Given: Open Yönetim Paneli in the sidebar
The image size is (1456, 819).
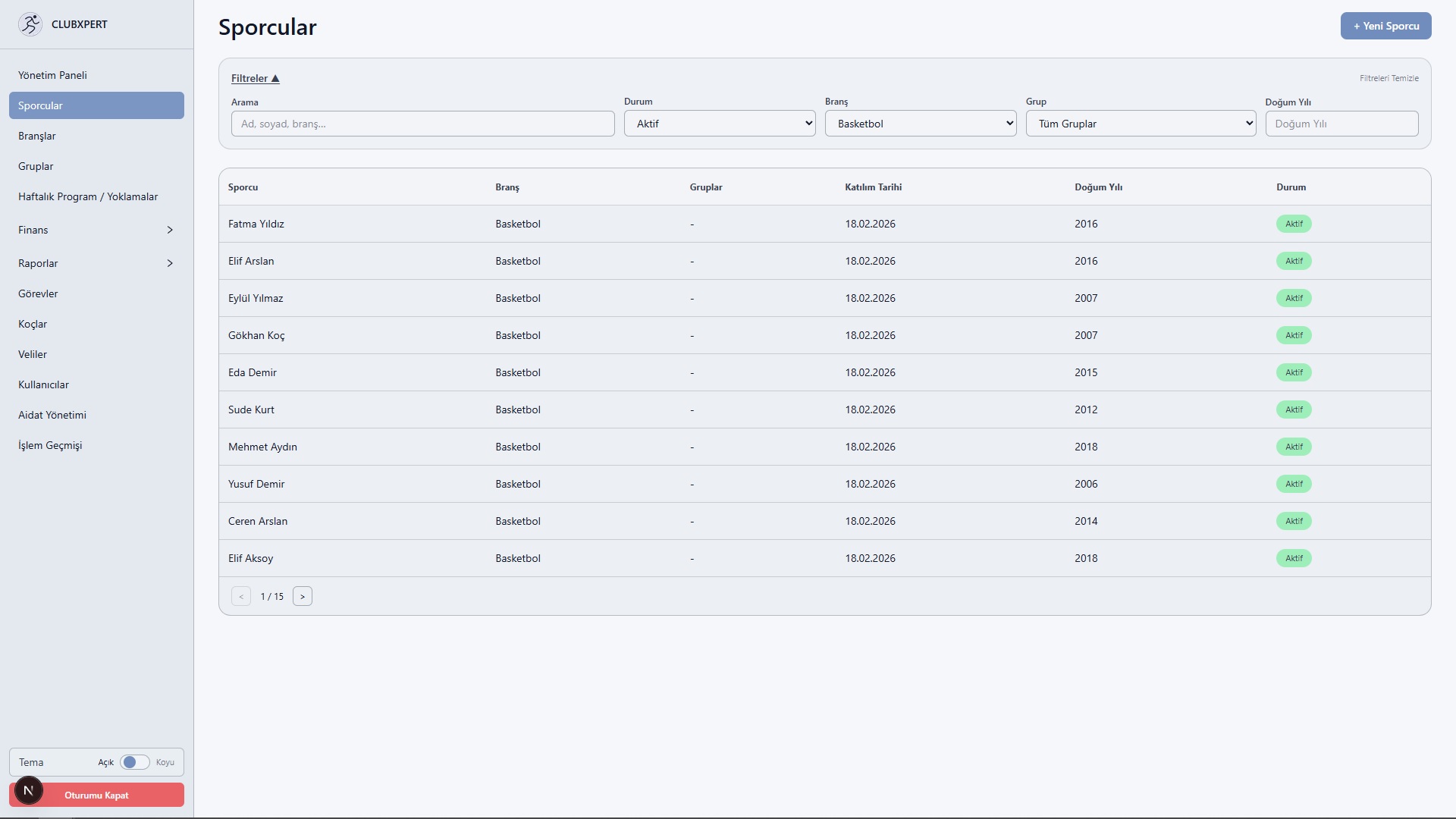Looking at the screenshot, I should (x=52, y=75).
